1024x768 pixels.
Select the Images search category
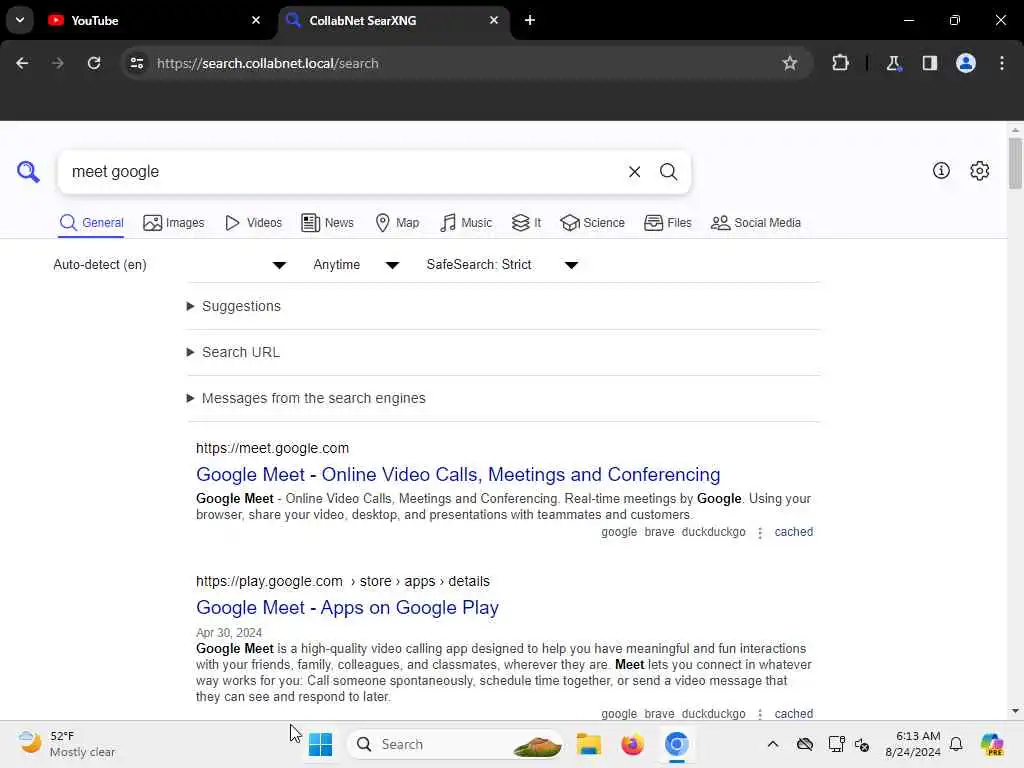174,223
